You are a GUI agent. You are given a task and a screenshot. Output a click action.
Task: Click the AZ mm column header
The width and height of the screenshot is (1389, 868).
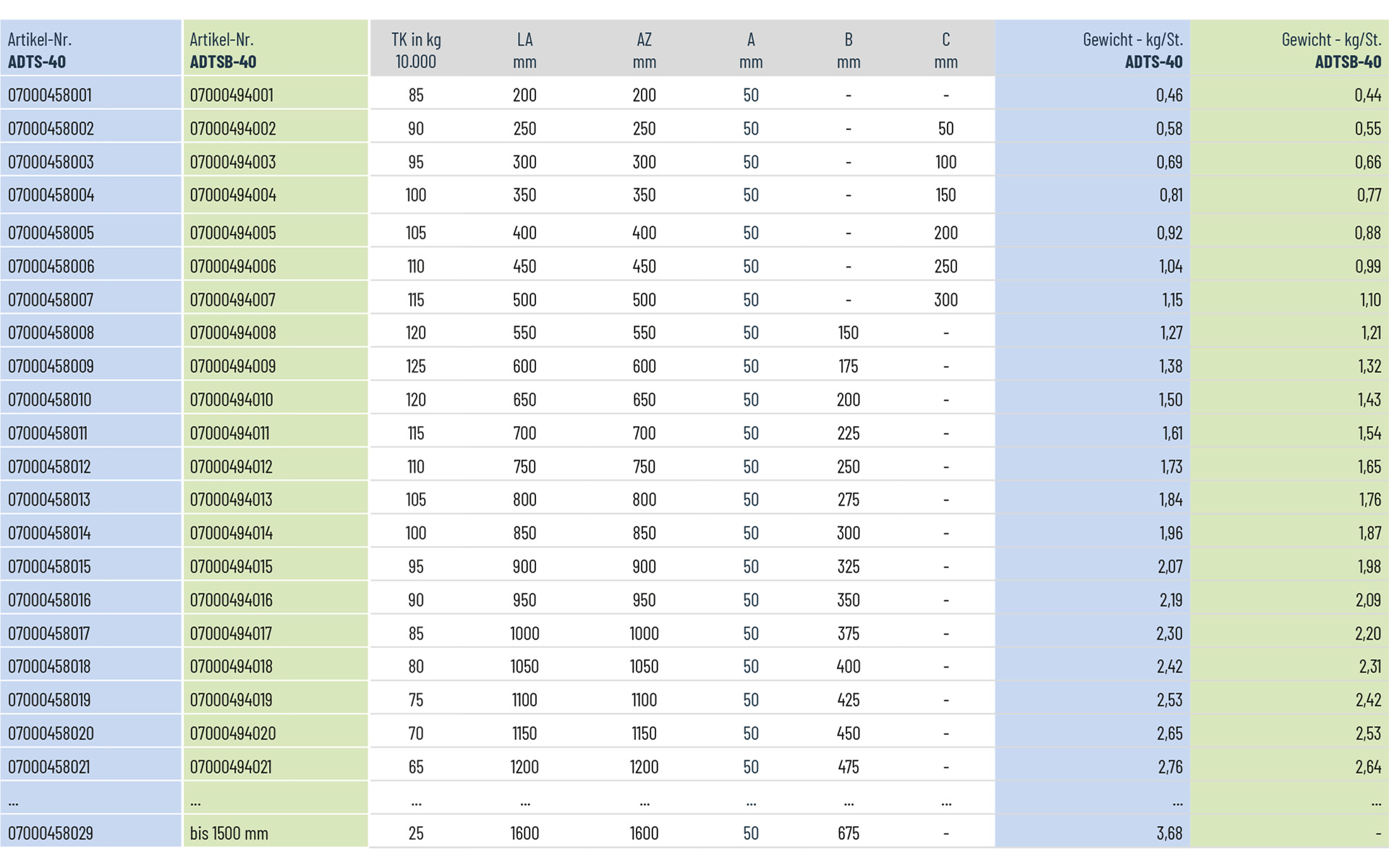[x=644, y=50]
